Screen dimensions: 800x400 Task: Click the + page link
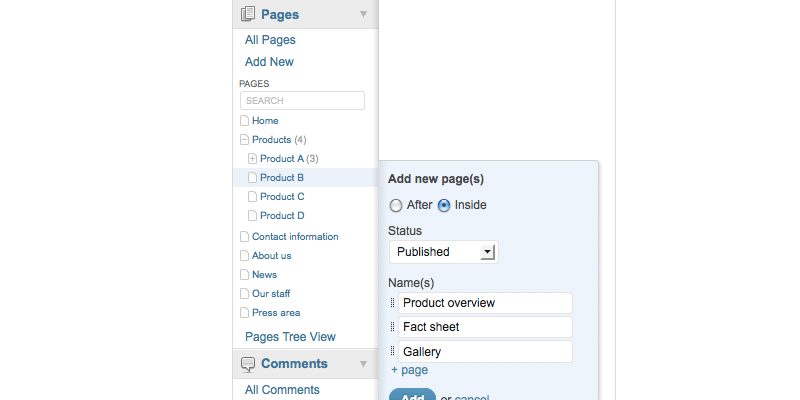409,370
